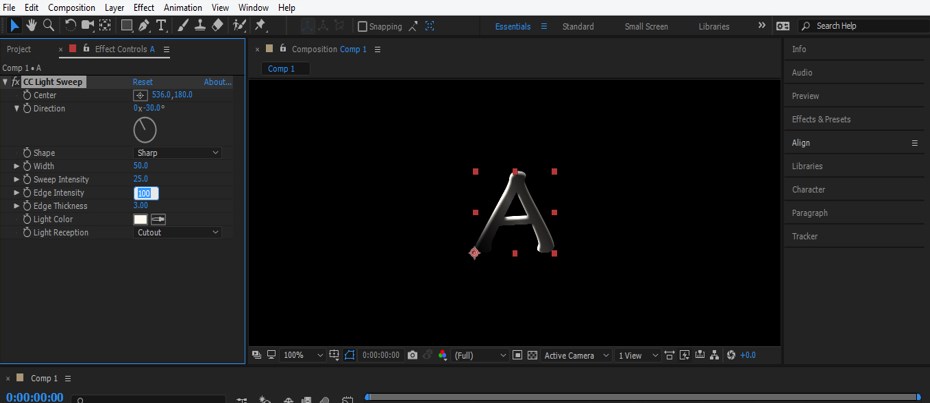Select the Eraser tool
Image resolution: width=930 pixels, height=403 pixels.
[218, 25]
